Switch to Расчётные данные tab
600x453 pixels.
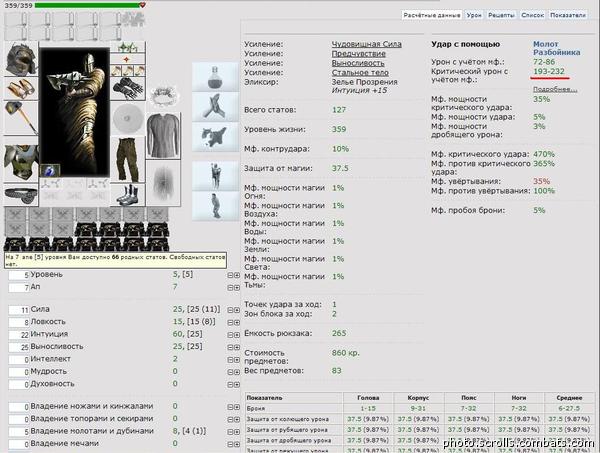(432, 15)
